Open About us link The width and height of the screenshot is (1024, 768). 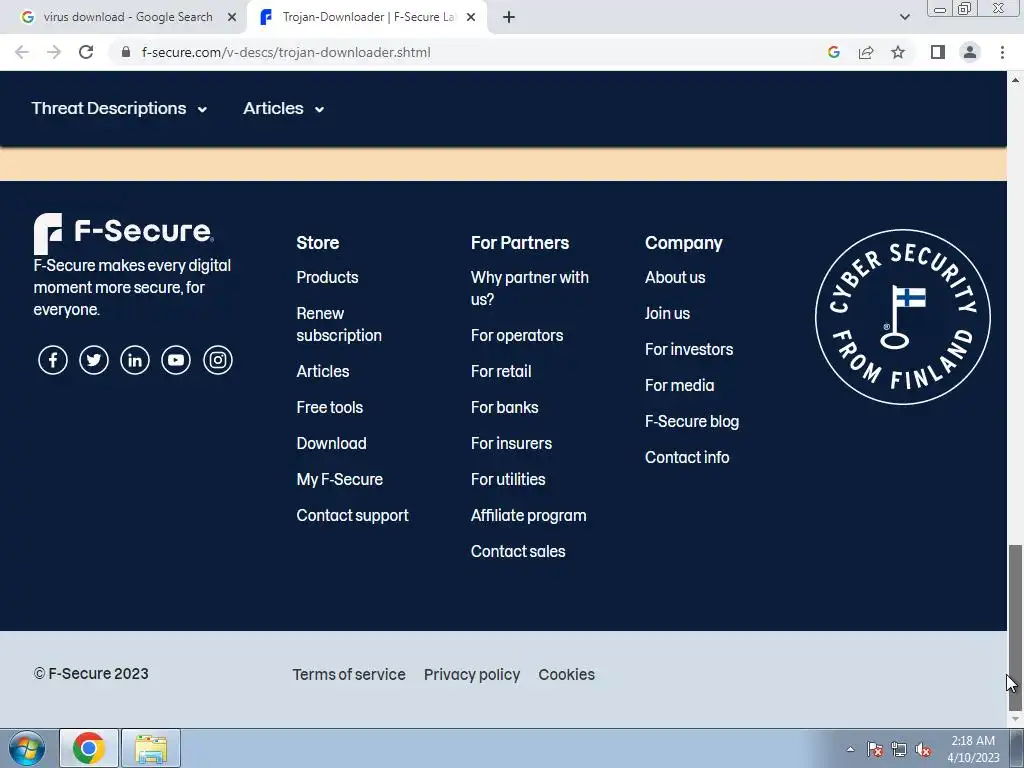[675, 278]
